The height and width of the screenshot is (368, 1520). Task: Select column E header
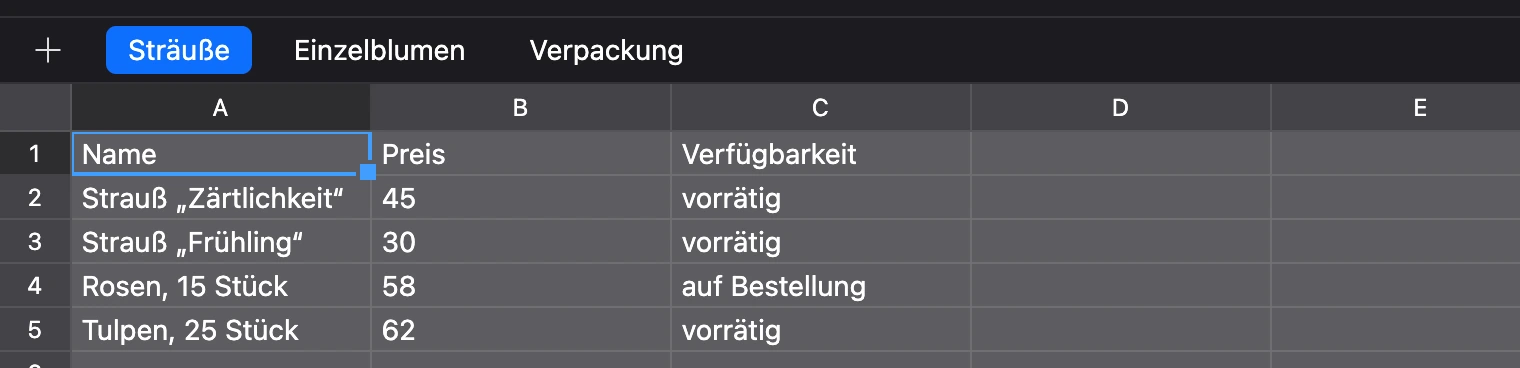coord(1396,108)
